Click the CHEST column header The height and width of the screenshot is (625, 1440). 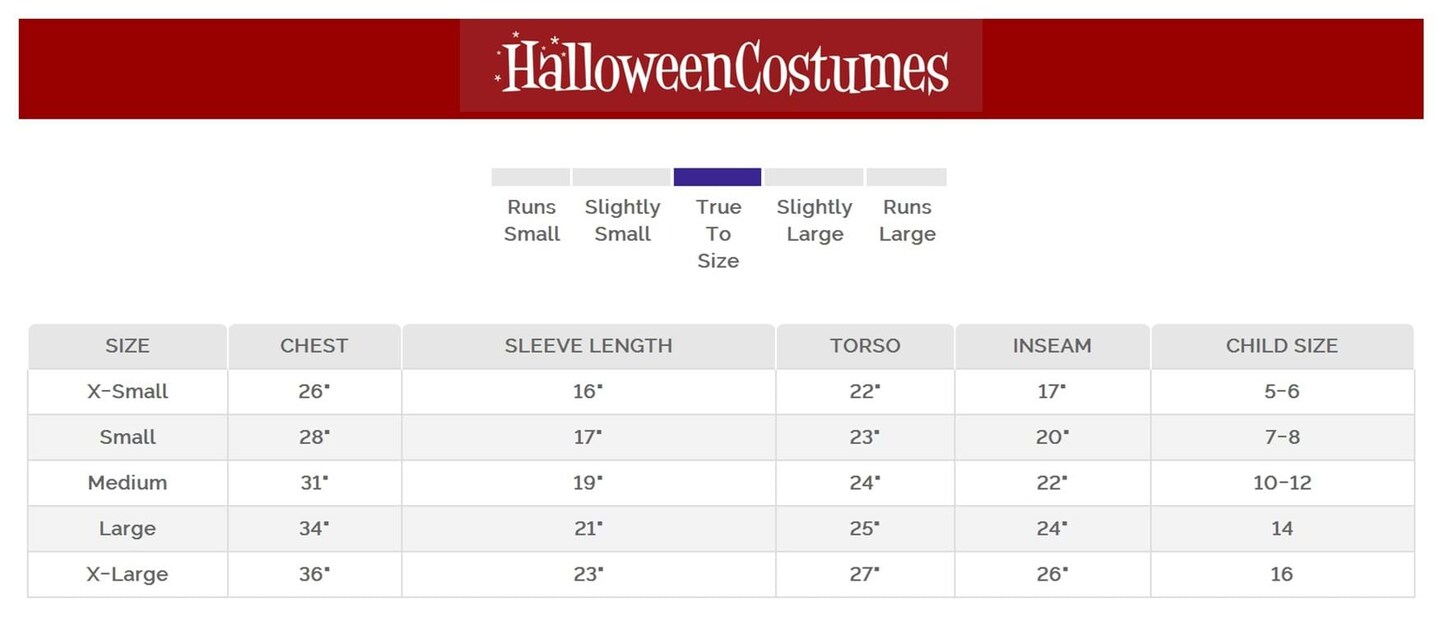pyautogui.click(x=314, y=346)
